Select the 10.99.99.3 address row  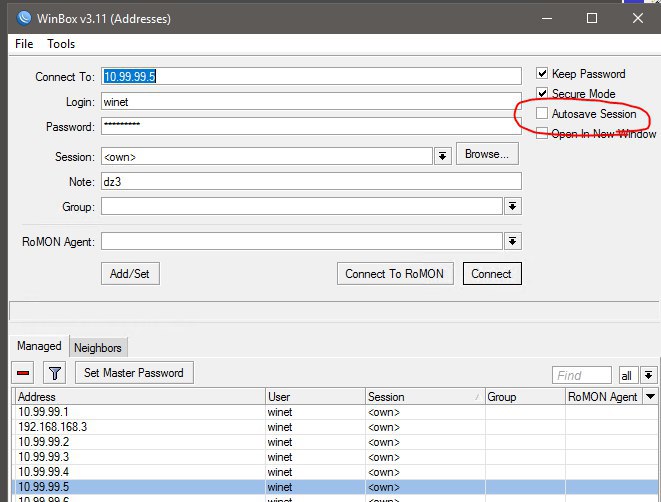click(335, 456)
